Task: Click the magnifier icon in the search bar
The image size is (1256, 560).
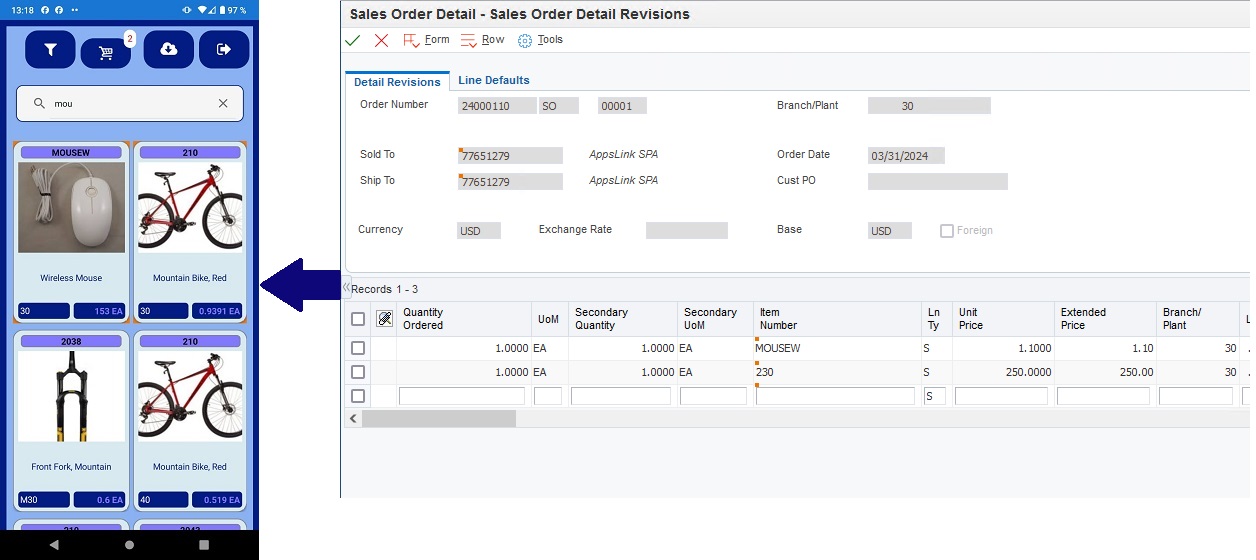Action: [x=40, y=103]
